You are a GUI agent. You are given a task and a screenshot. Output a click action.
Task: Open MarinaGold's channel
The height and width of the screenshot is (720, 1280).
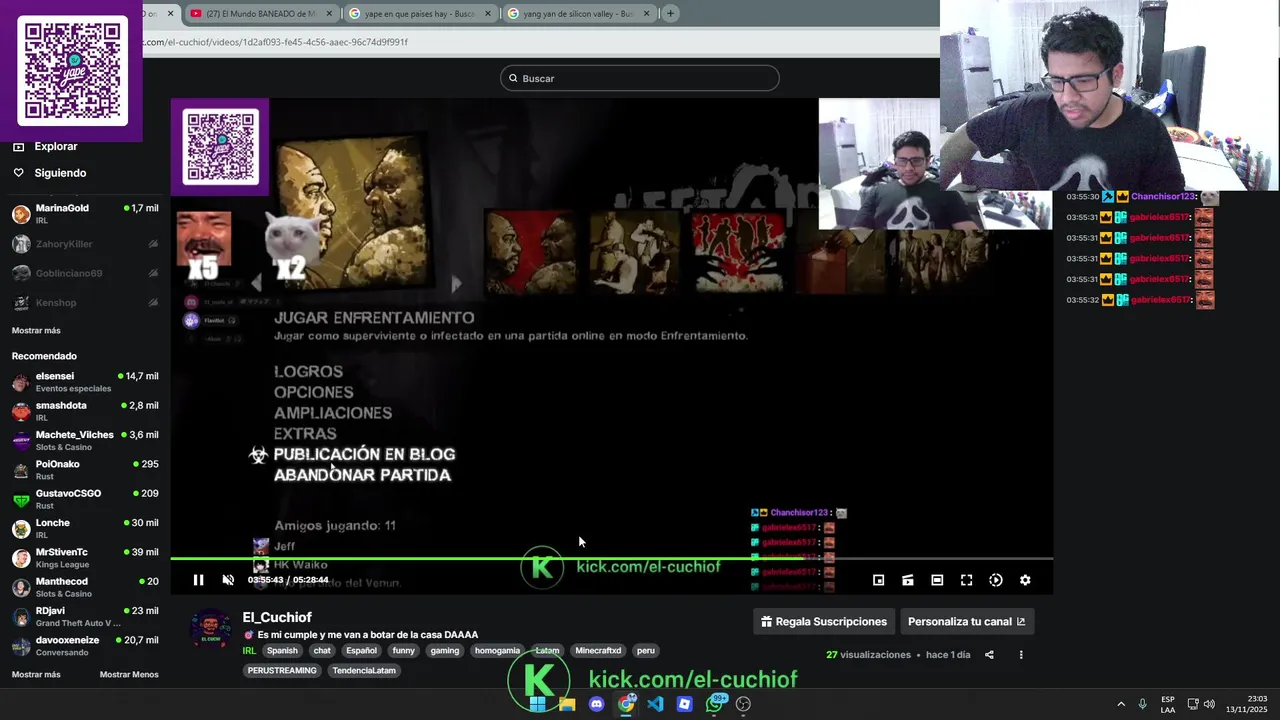click(x=85, y=214)
